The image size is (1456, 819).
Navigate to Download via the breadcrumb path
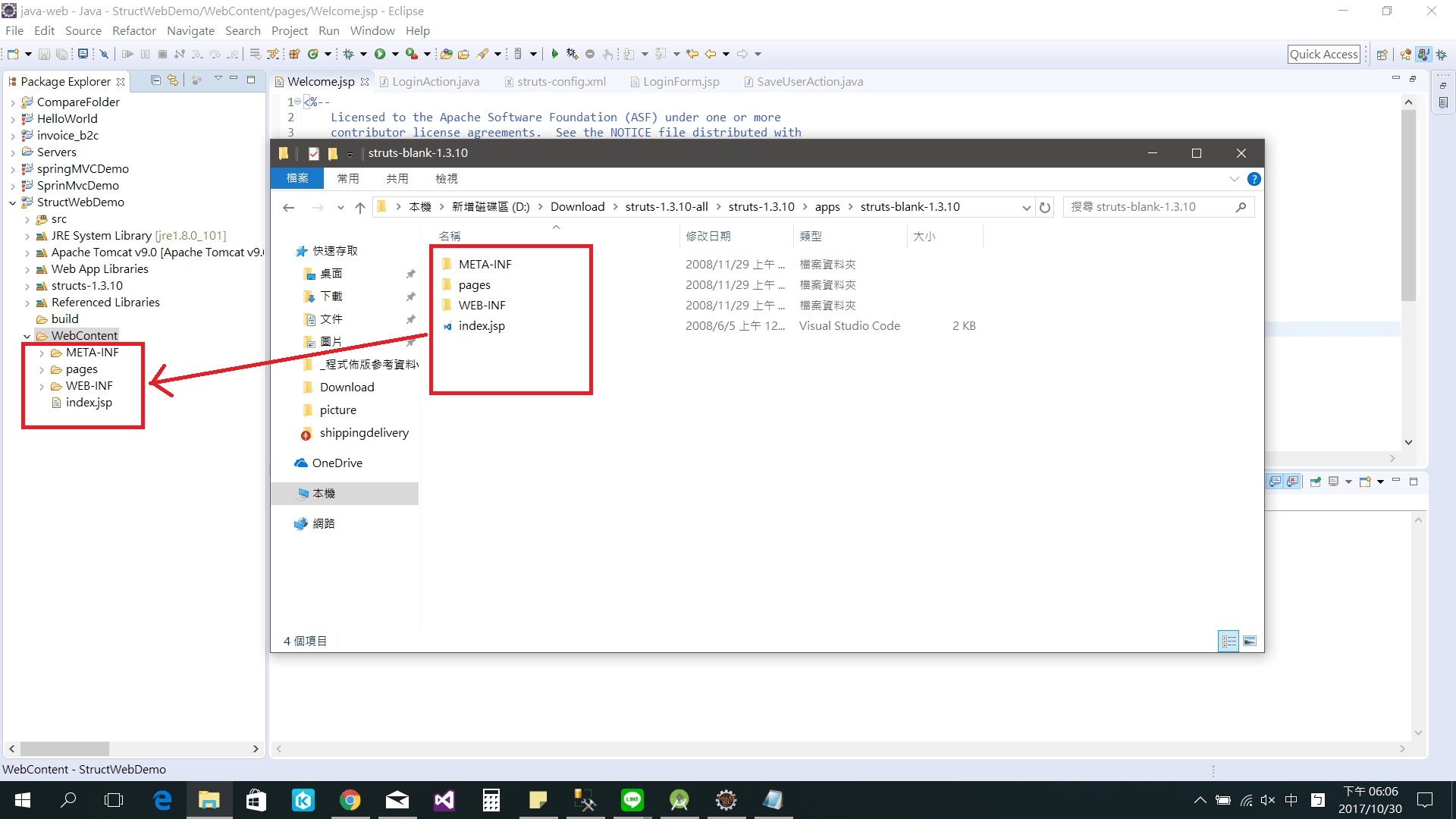click(577, 206)
